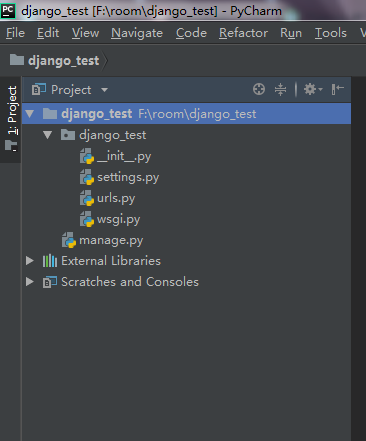Click the Collapse All icon in Project panel

tap(280, 89)
